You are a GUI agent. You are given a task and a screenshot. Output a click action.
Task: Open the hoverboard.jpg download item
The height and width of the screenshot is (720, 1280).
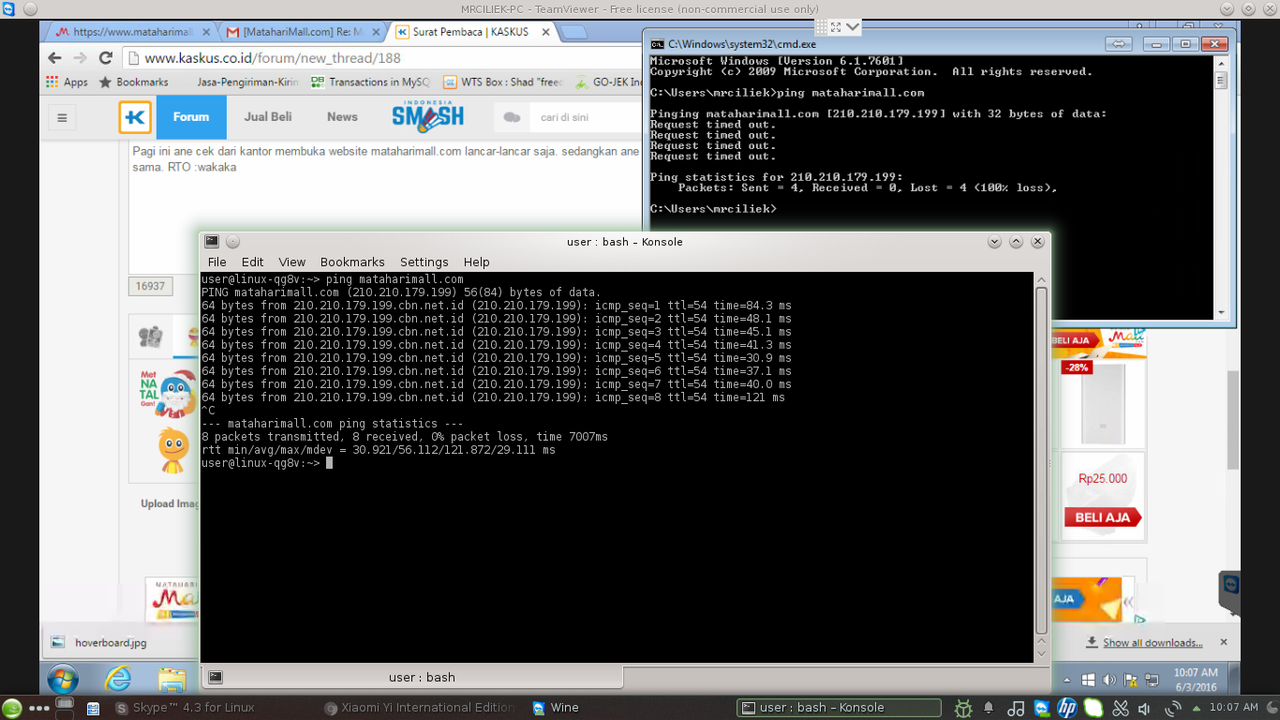point(110,642)
